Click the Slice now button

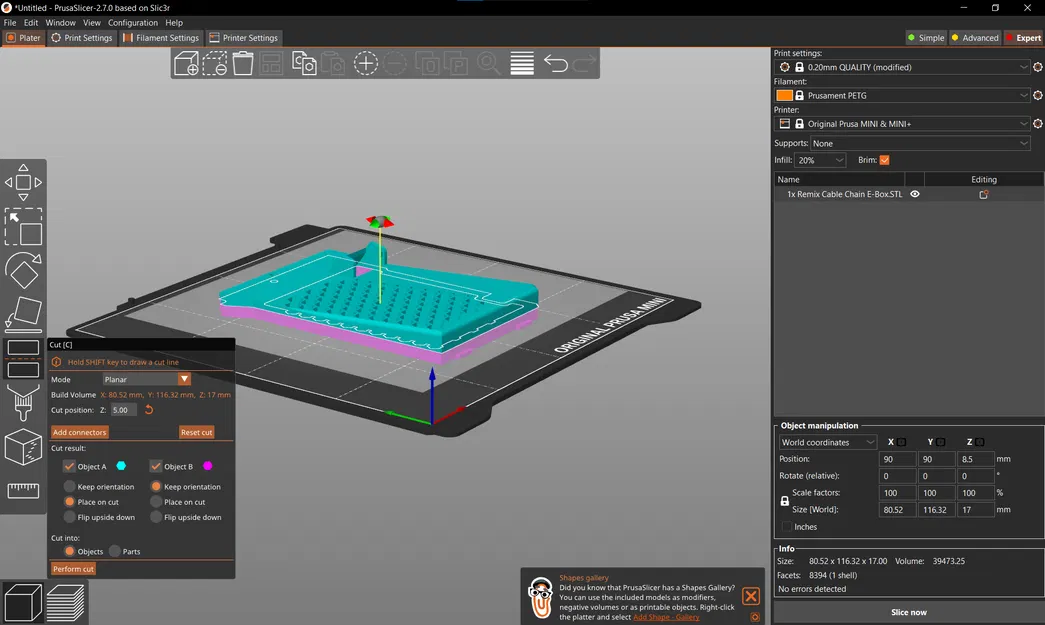point(908,612)
